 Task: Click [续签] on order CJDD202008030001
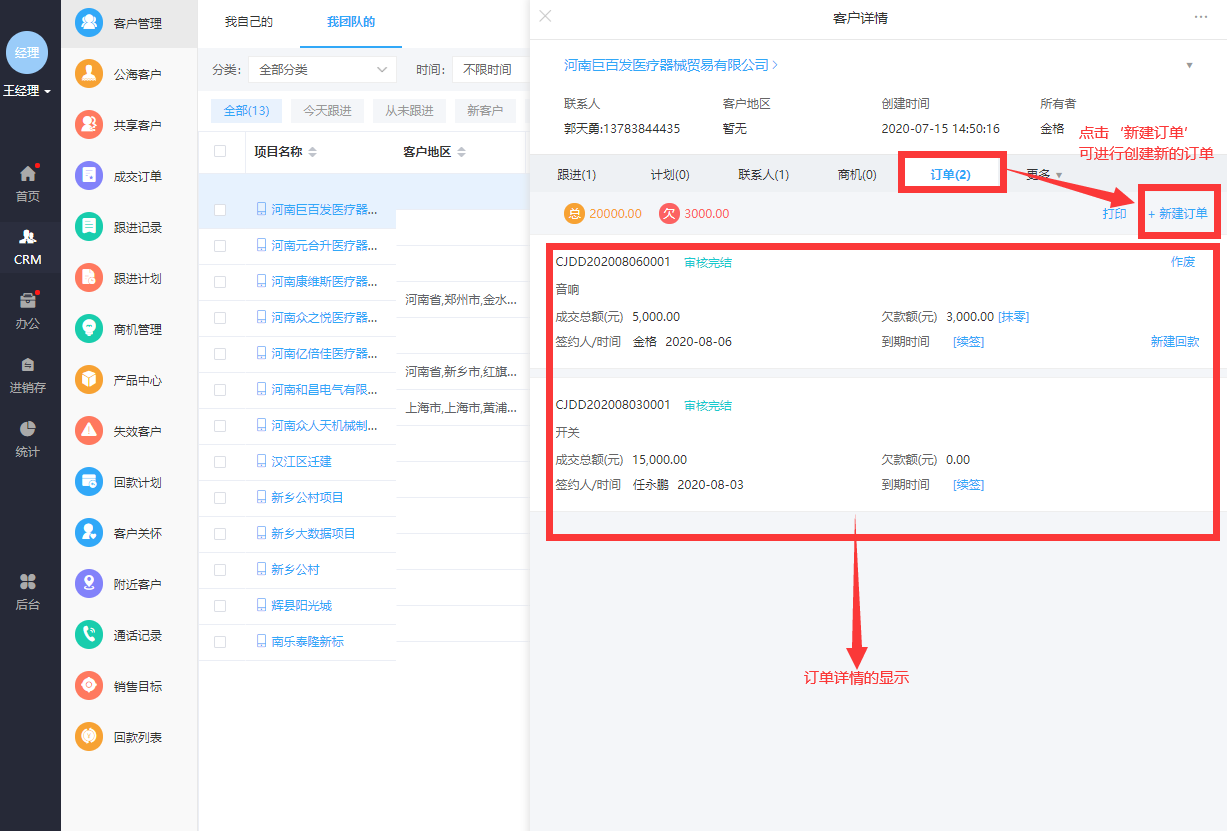[969, 485]
